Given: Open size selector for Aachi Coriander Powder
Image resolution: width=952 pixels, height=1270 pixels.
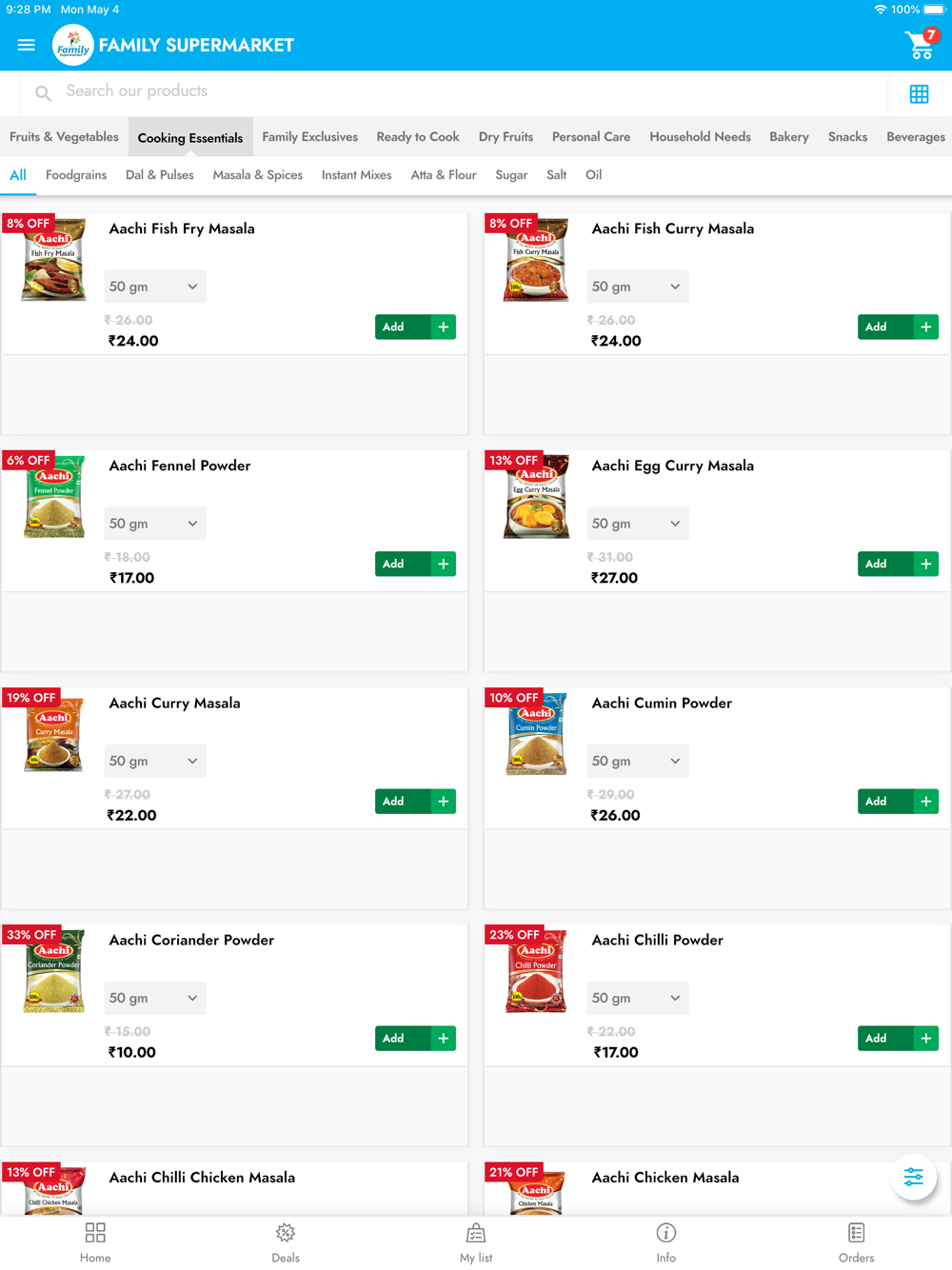Looking at the screenshot, I should (x=154, y=998).
